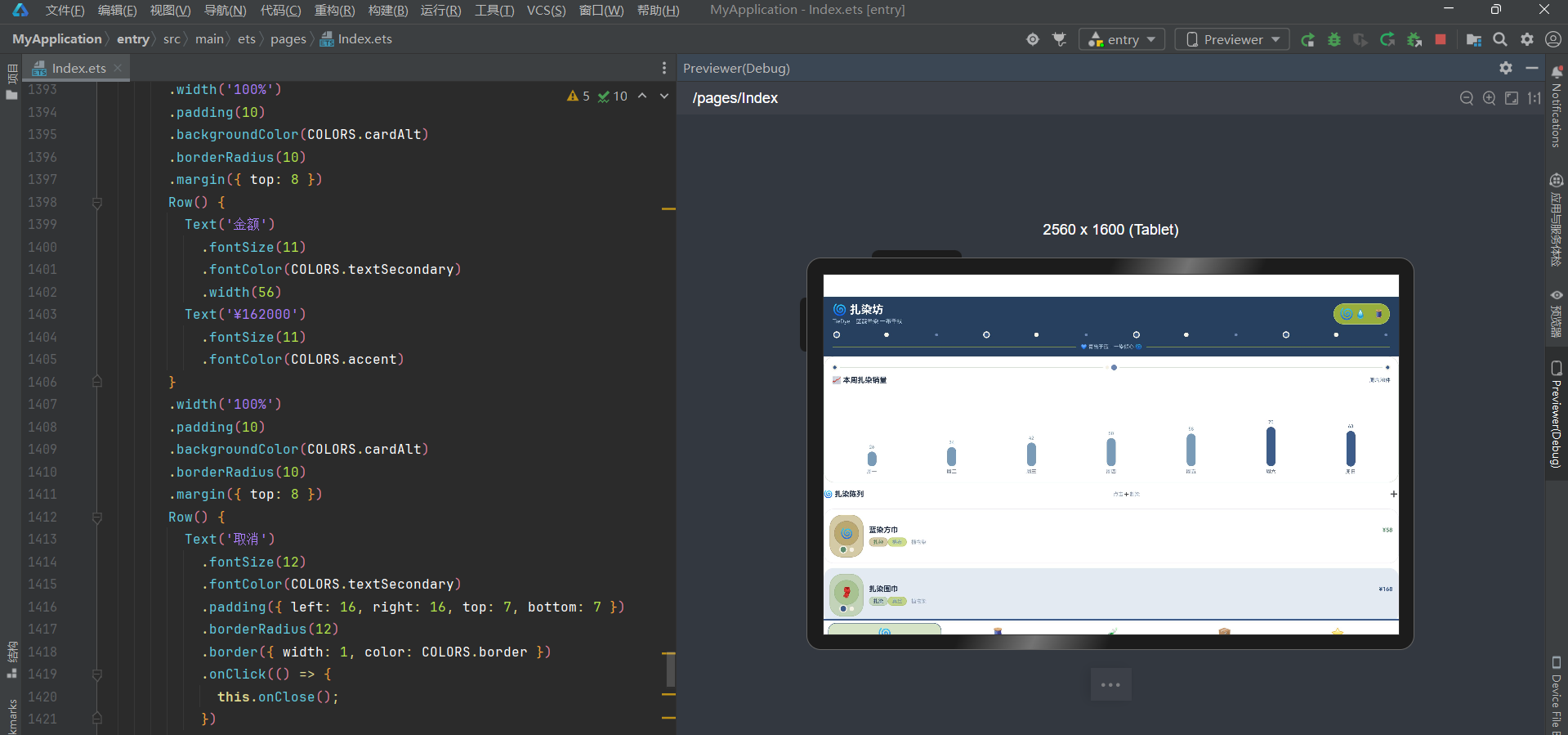Open the Notifications side panel
The width and height of the screenshot is (1568, 735).
pyautogui.click(x=1557, y=106)
